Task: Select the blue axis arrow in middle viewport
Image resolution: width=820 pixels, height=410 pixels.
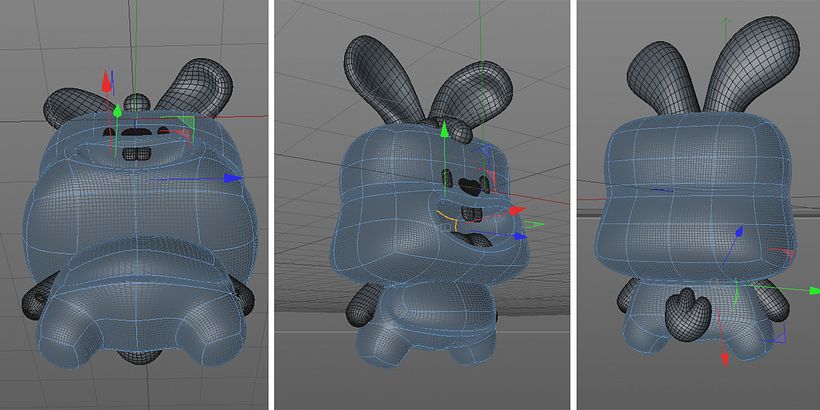Action: [519, 236]
